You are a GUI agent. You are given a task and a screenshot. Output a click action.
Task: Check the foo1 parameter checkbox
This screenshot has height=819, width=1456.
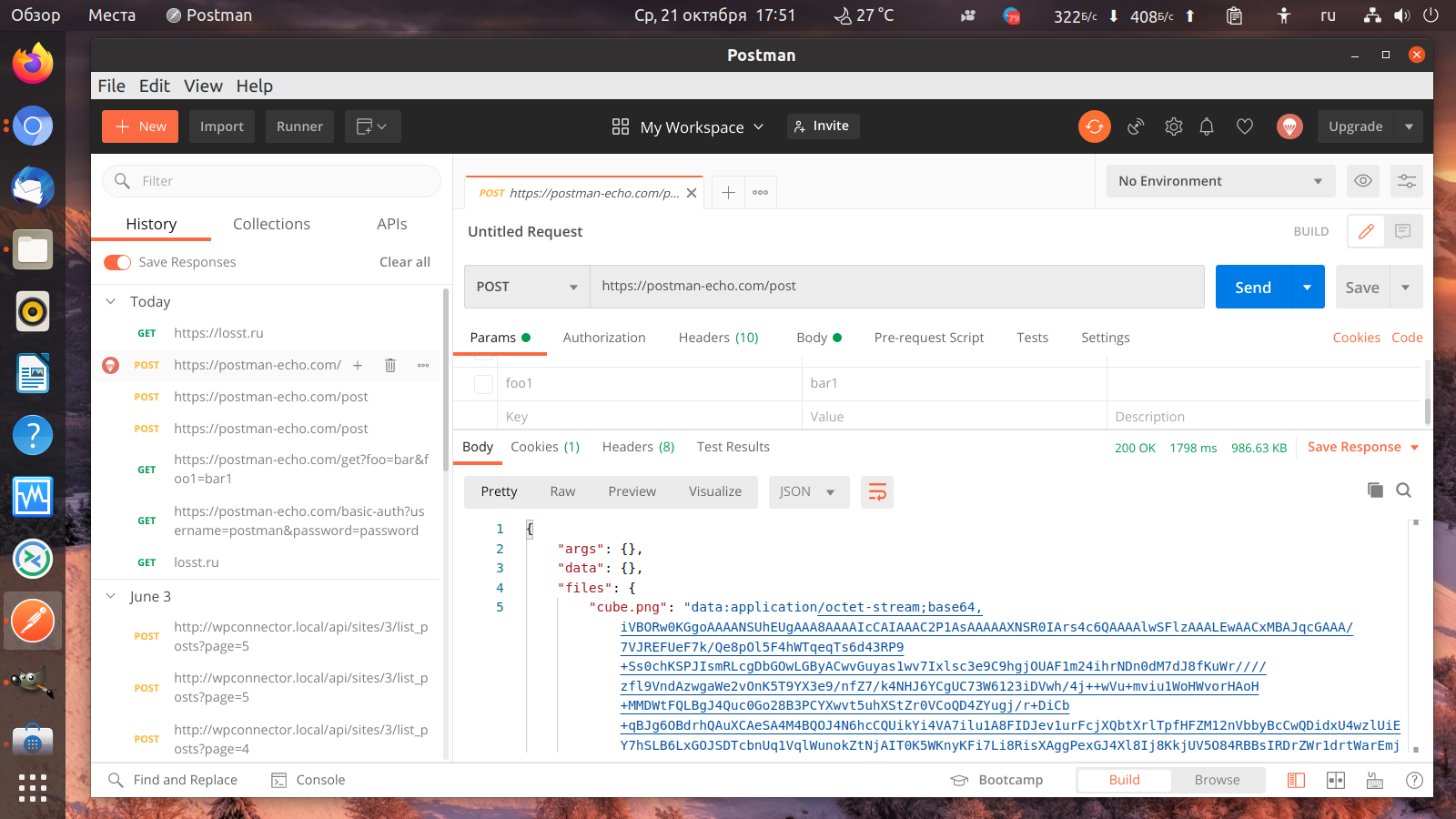(x=484, y=384)
